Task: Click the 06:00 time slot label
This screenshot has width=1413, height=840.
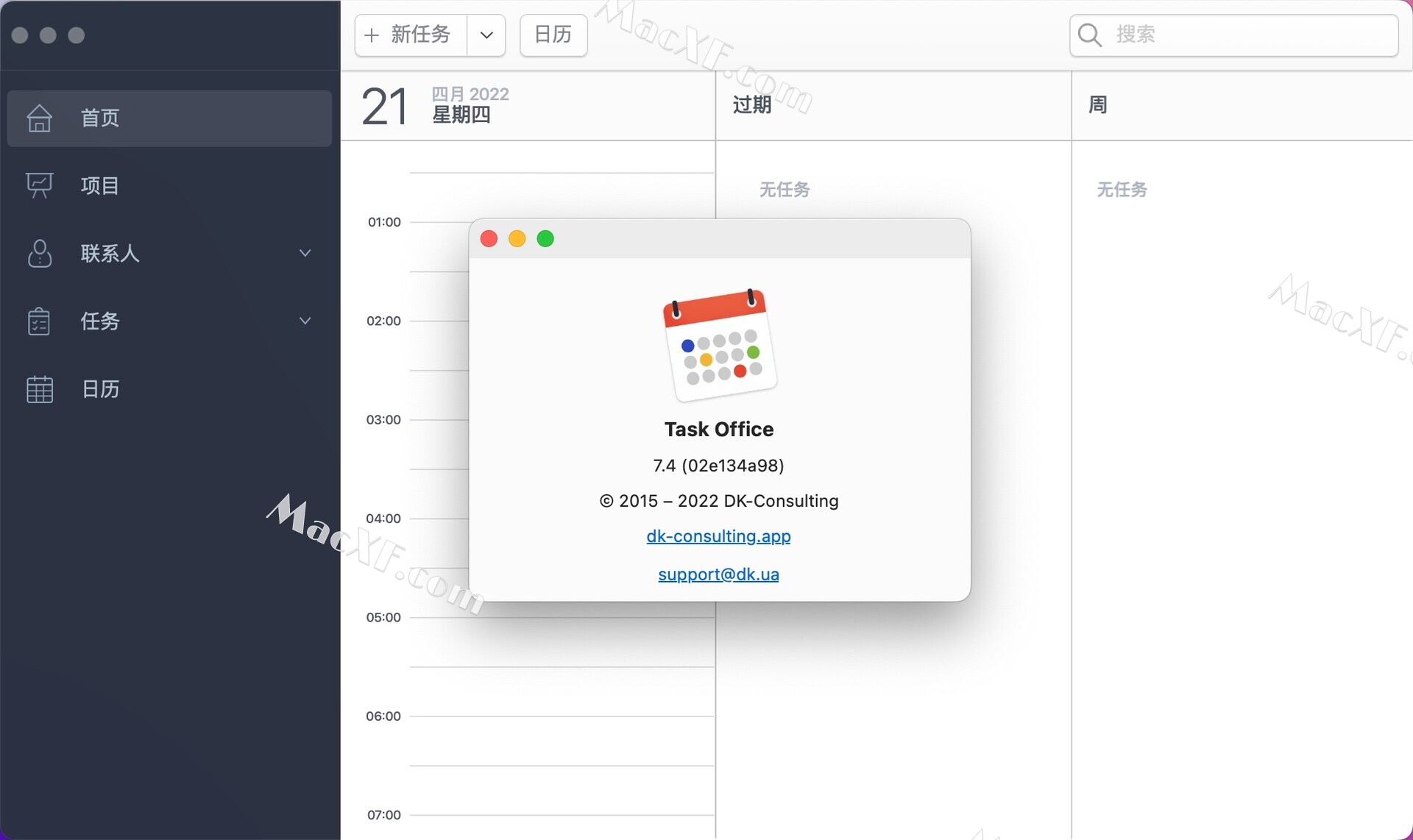Action: coord(383,716)
